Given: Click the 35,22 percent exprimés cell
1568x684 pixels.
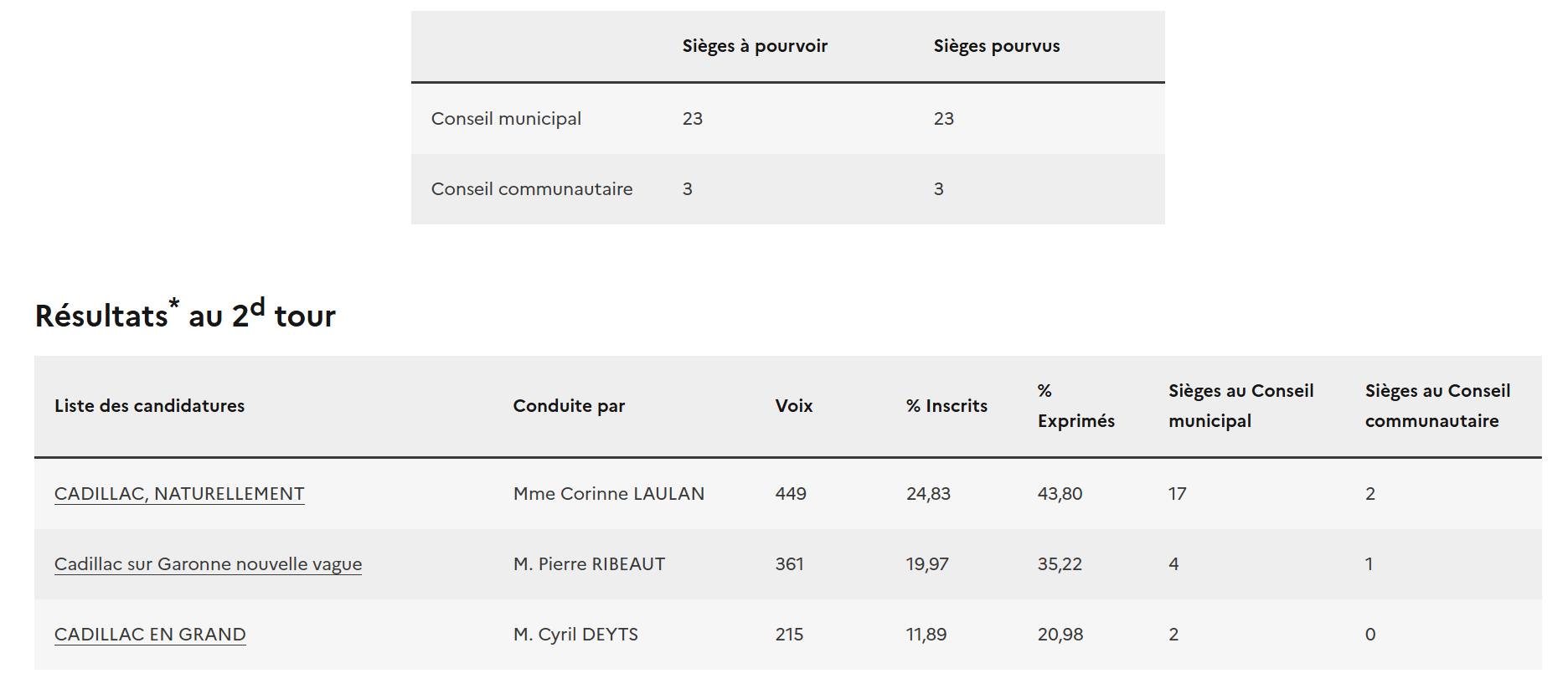Looking at the screenshot, I should coord(1060,564).
